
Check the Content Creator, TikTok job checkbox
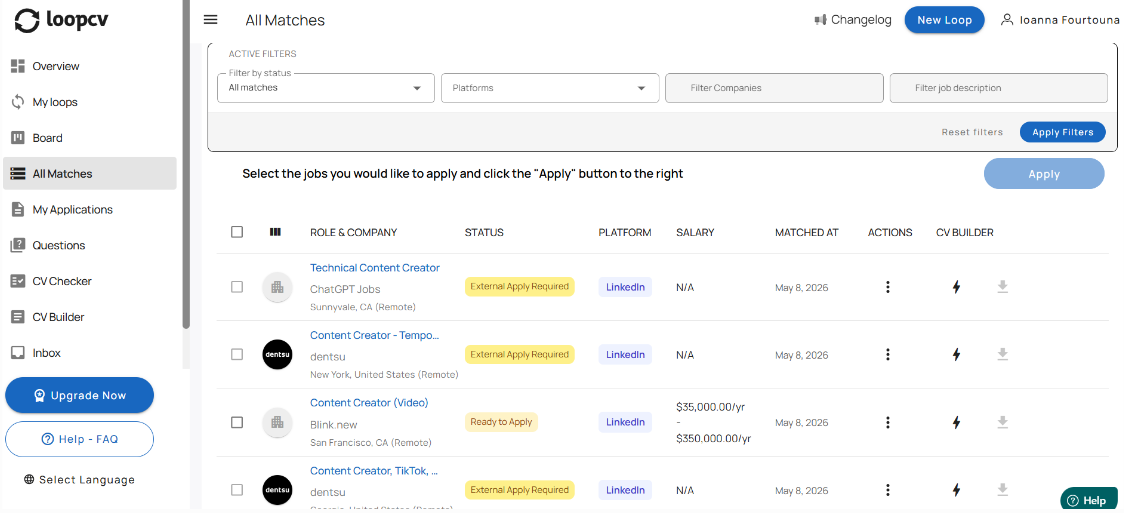click(x=237, y=490)
